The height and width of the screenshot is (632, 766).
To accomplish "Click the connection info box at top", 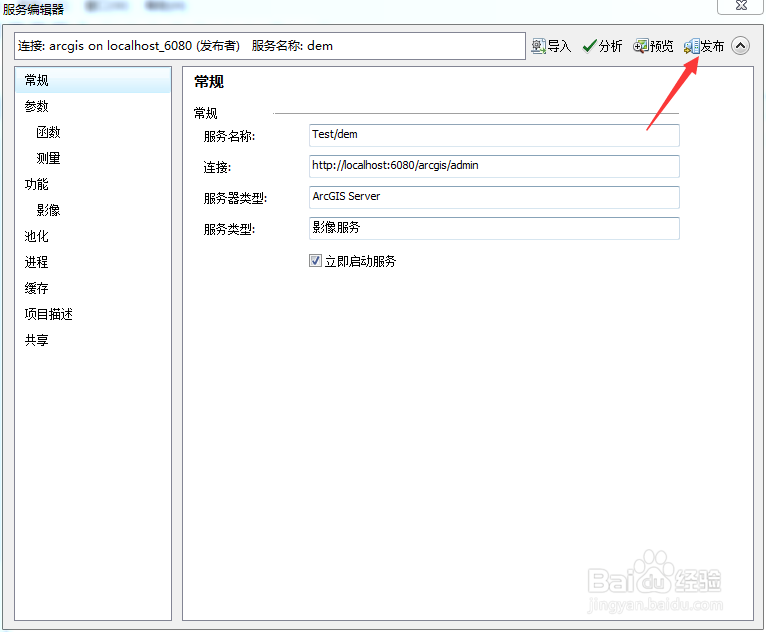I will [x=270, y=46].
